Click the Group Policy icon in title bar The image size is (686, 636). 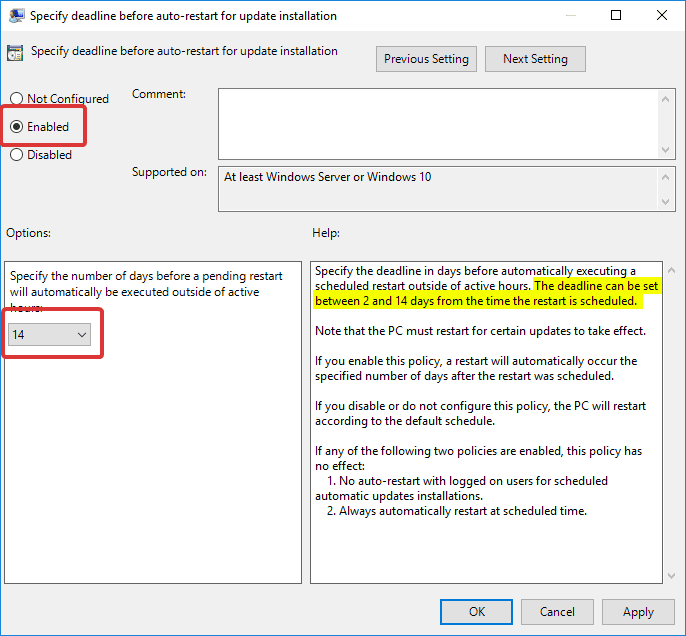16,16
